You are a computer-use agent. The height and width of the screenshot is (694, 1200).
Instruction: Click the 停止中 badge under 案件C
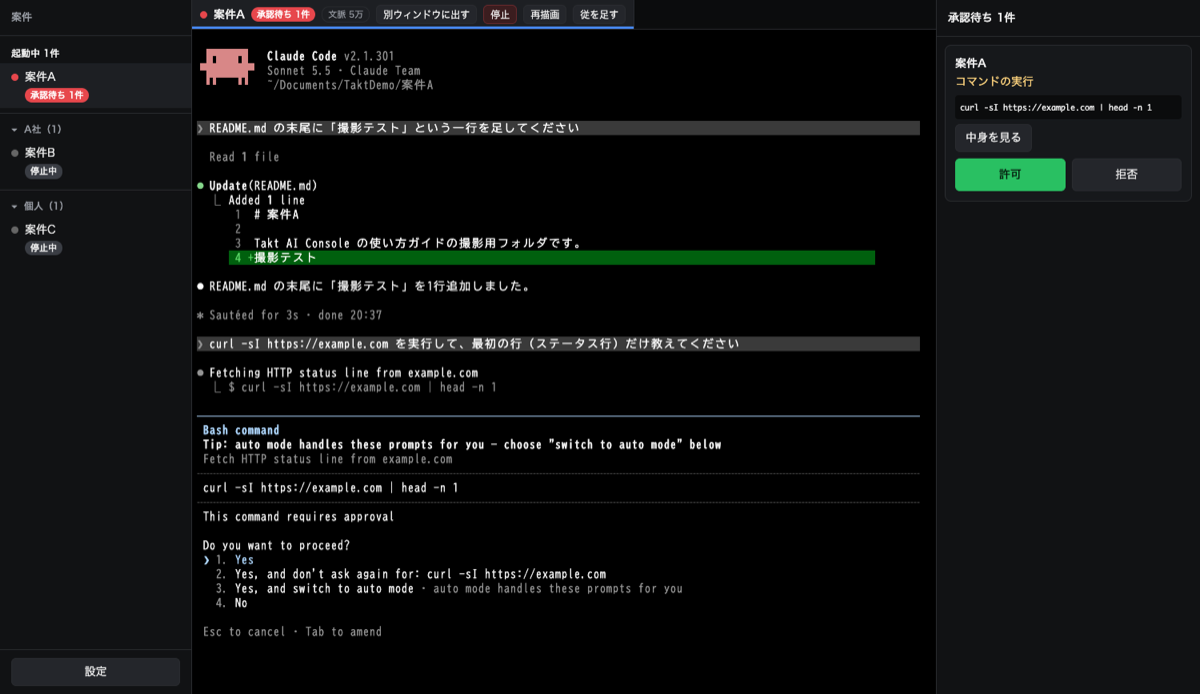[x=44, y=248]
